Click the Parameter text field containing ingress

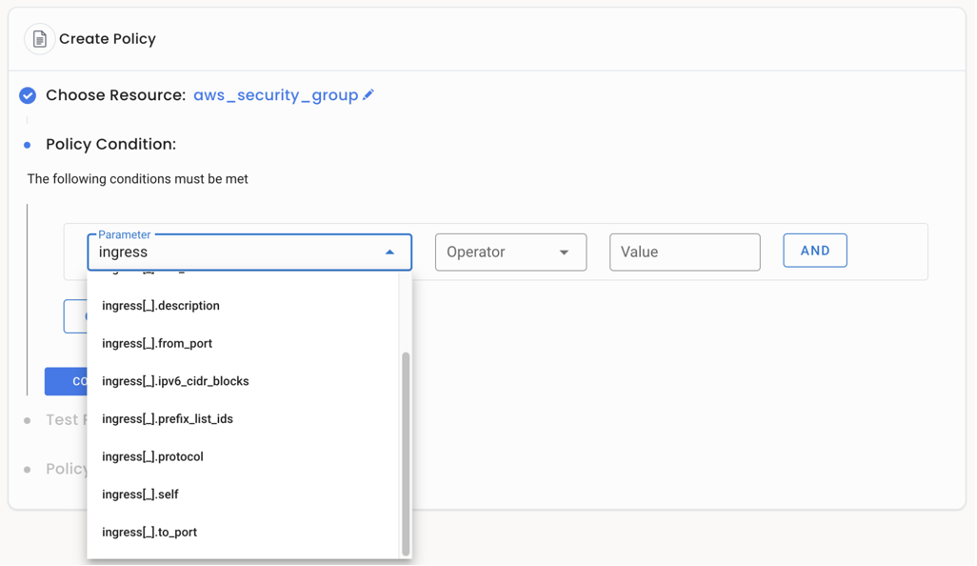coord(230,253)
